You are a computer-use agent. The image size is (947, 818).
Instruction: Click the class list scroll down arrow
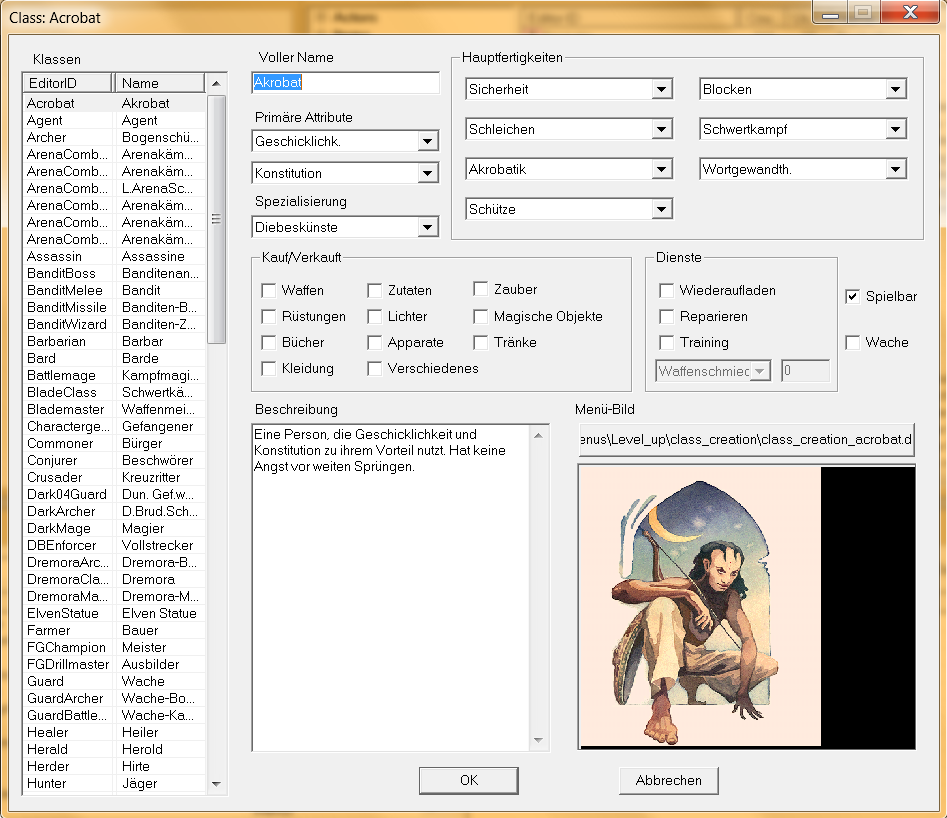pos(217,785)
